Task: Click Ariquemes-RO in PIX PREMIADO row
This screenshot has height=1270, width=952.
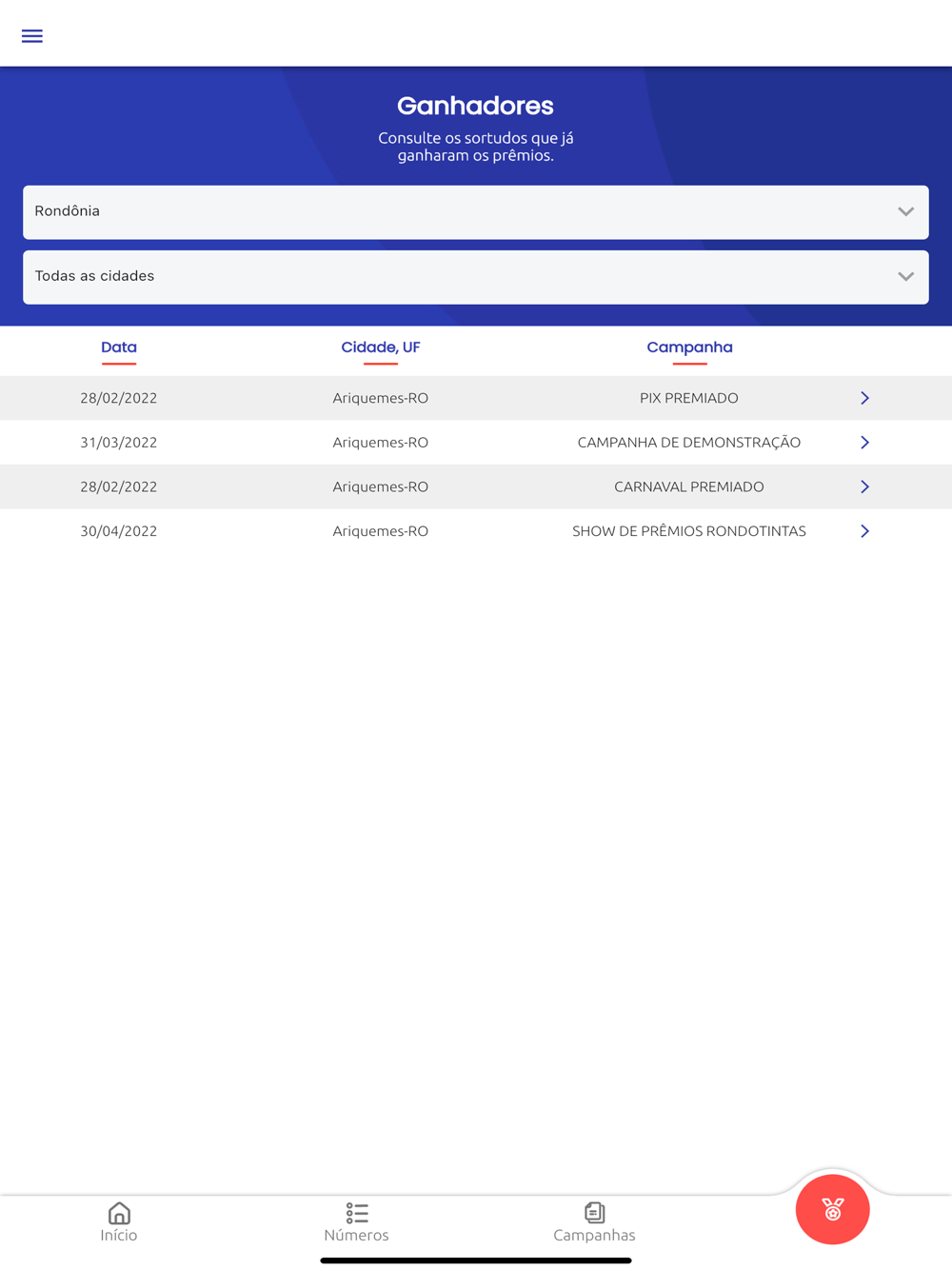Action: 381,398
